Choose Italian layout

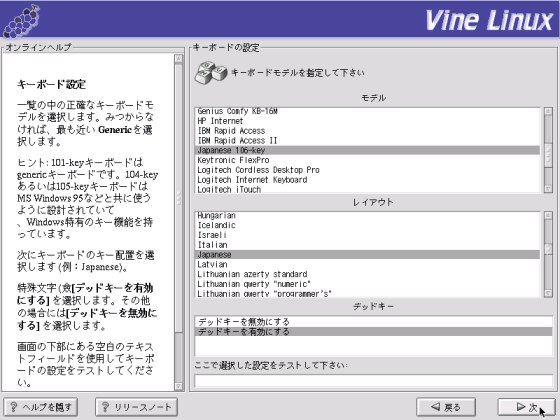[367, 245]
